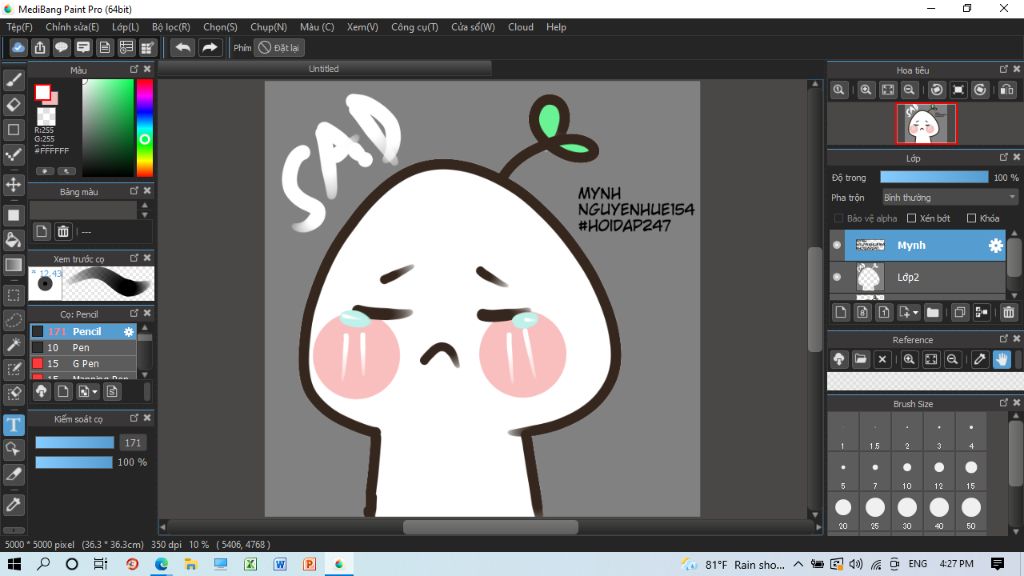This screenshot has height=576, width=1024.
Task: Select the G Pen brush
Action: [83, 363]
